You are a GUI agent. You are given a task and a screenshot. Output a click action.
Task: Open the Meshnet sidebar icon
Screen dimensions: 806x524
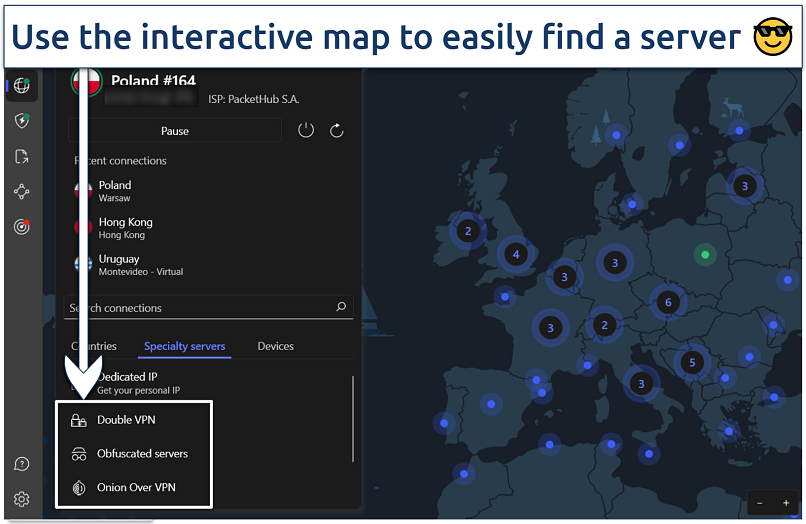click(22, 191)
